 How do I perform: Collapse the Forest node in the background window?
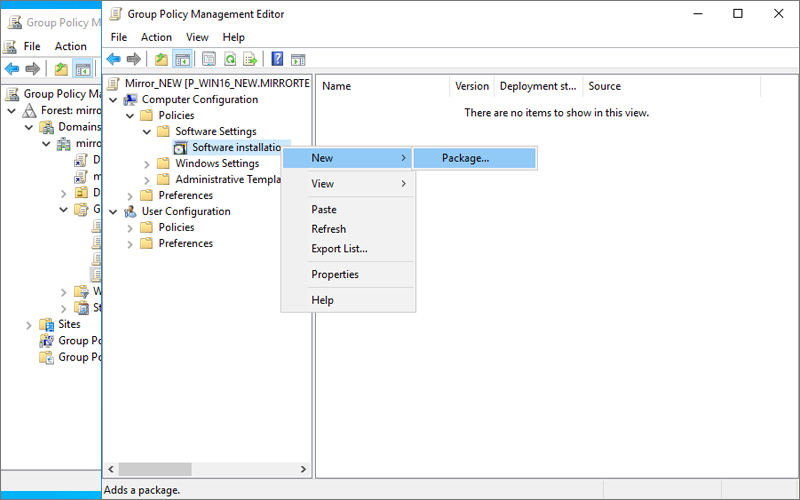tap(12, 110)
